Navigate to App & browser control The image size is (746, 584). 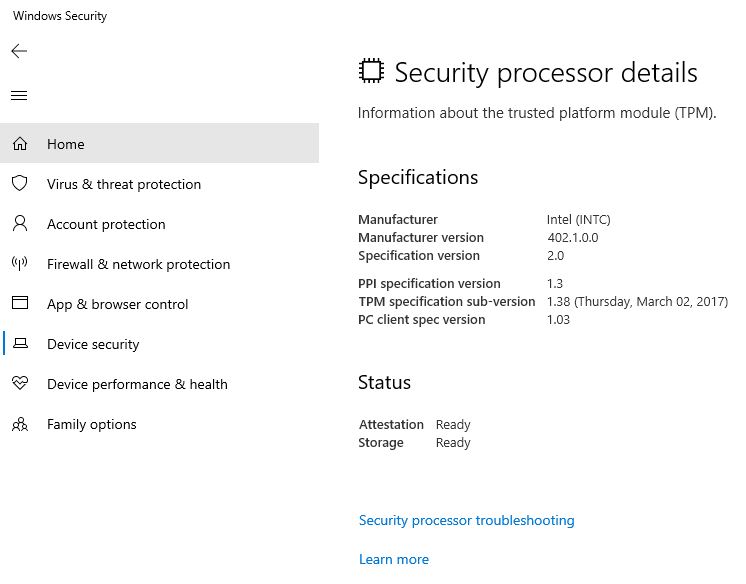pyautogui.click(x=117, y=304)
